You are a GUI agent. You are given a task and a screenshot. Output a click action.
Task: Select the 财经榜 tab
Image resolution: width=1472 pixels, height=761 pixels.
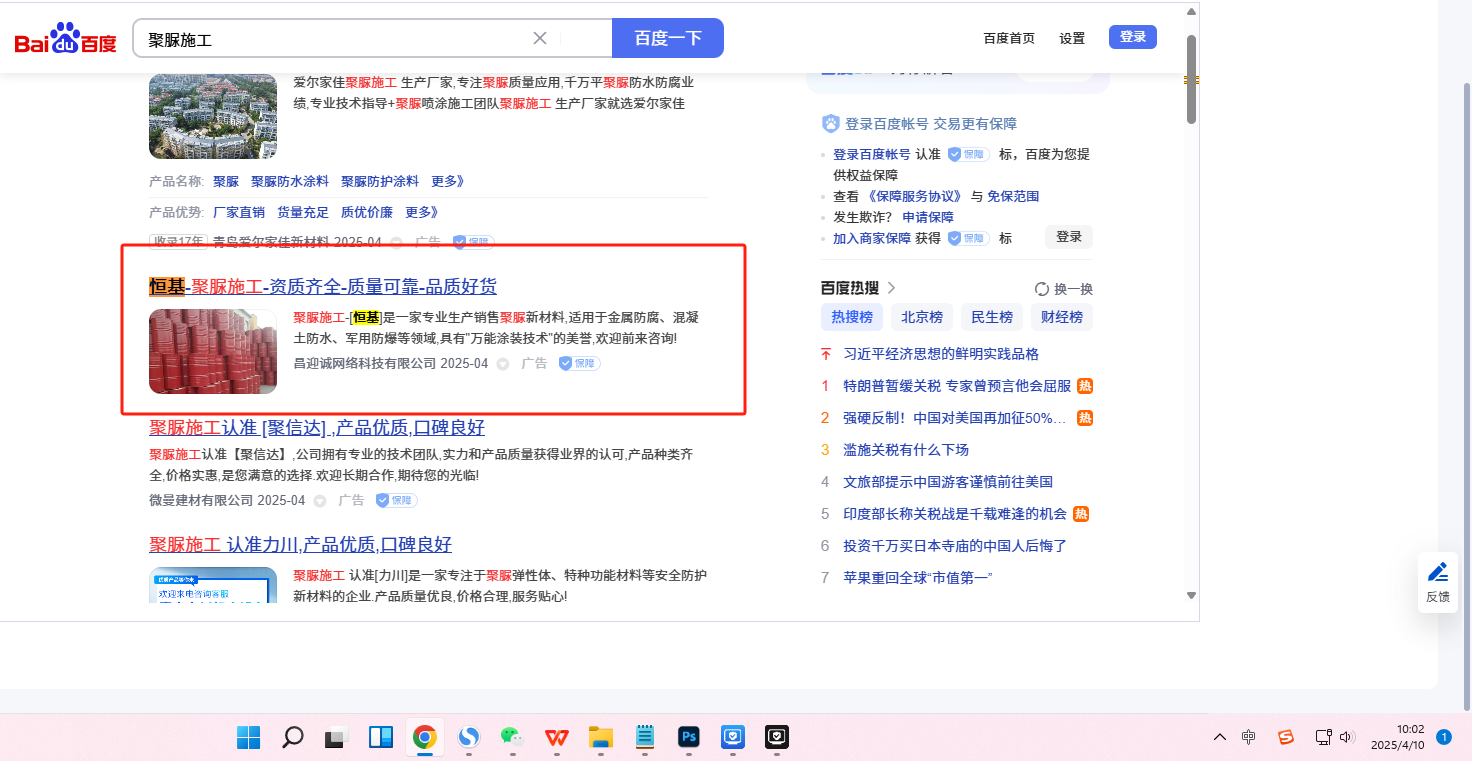[1062, 317]
